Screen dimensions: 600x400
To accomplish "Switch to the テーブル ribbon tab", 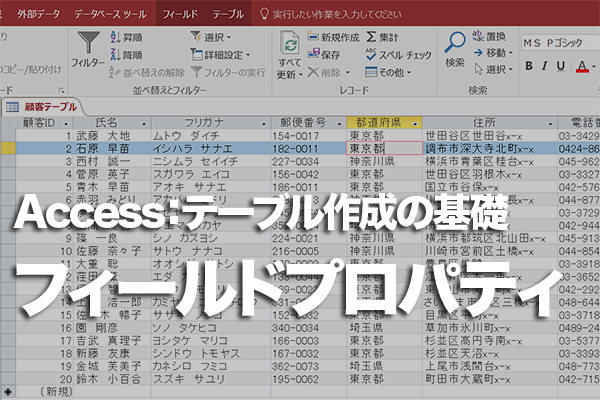I will 228,14.
